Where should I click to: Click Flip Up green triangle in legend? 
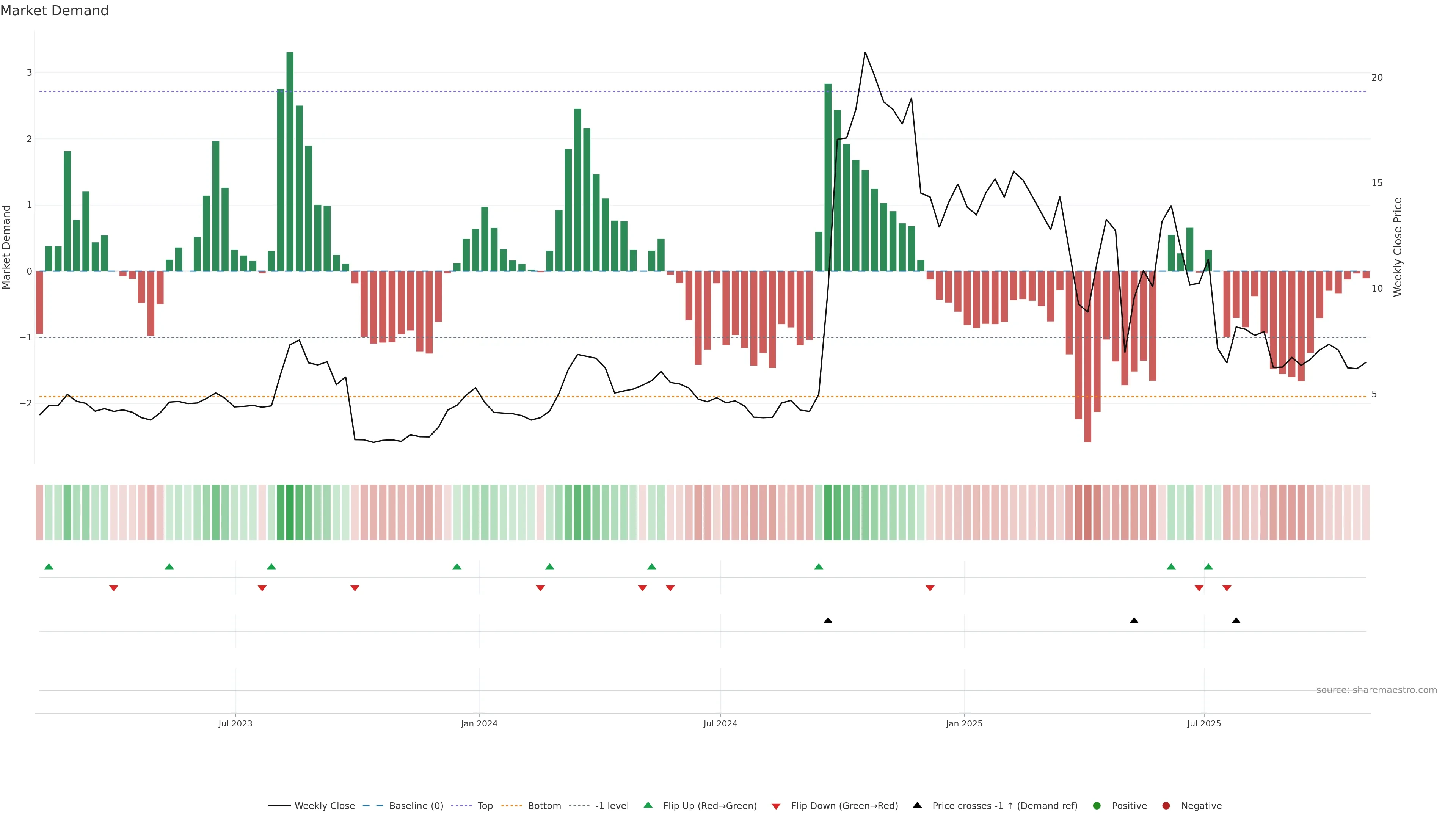click(648, 805)
